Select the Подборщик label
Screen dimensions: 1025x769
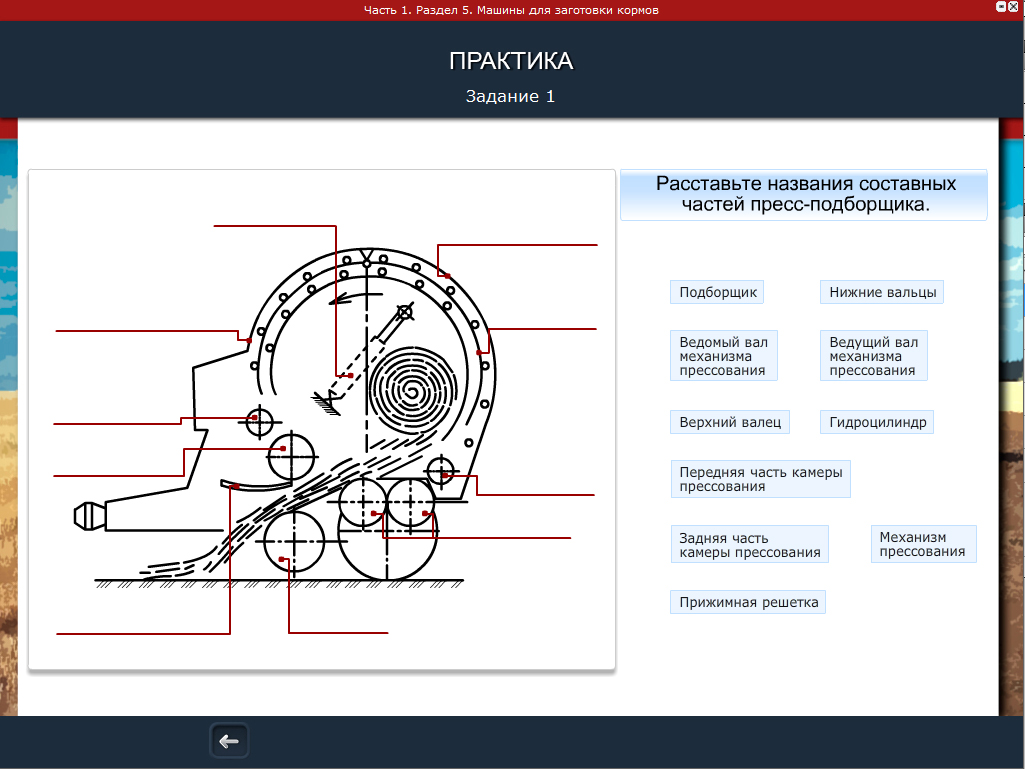(717, 292)
